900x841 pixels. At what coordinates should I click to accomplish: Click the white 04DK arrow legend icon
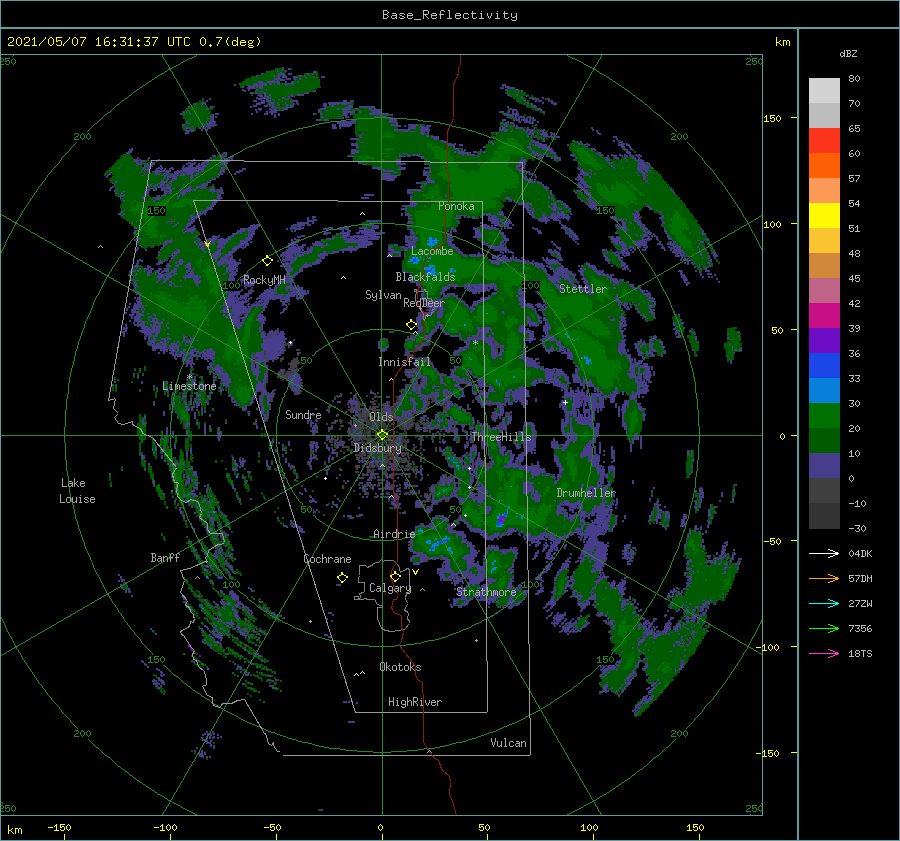pyautogui.click(x=824, y=553)
